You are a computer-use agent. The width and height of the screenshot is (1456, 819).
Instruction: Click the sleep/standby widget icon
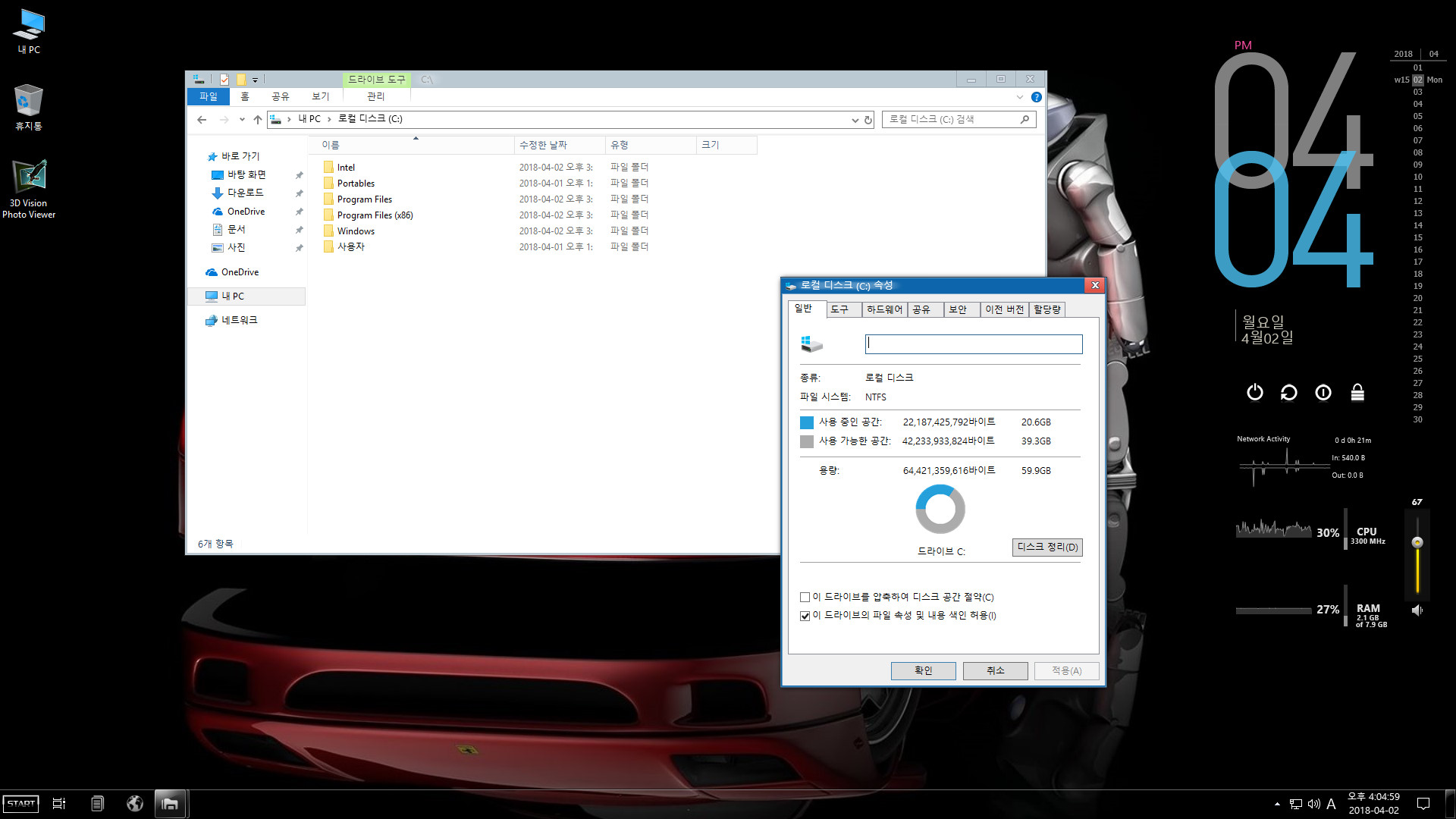pos(1323,392)
